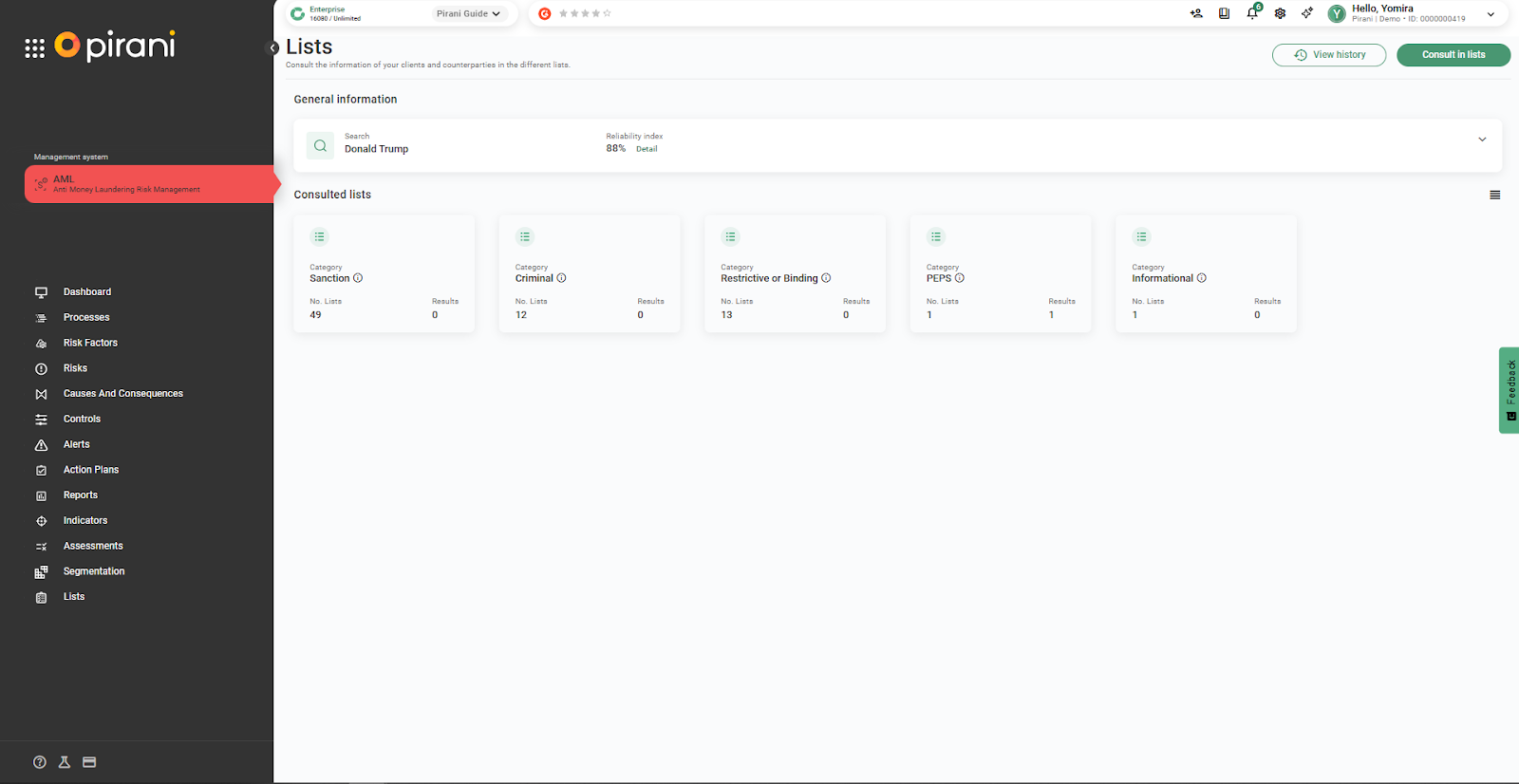
Task: Click the Consult in lists button
Action: pyautogui.click(x=1453, y=55)
